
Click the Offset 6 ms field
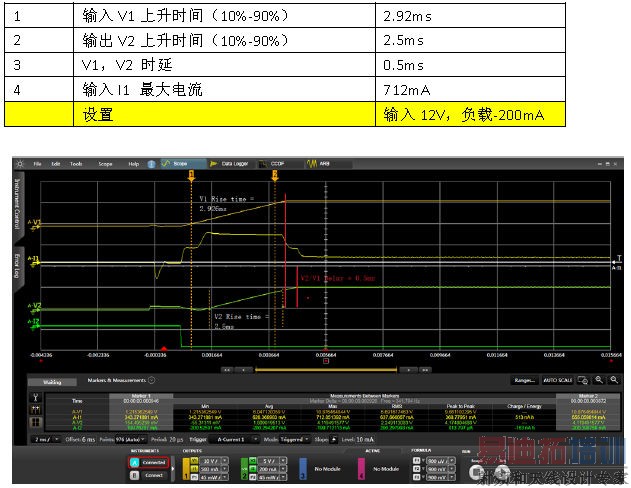[80, 439]
